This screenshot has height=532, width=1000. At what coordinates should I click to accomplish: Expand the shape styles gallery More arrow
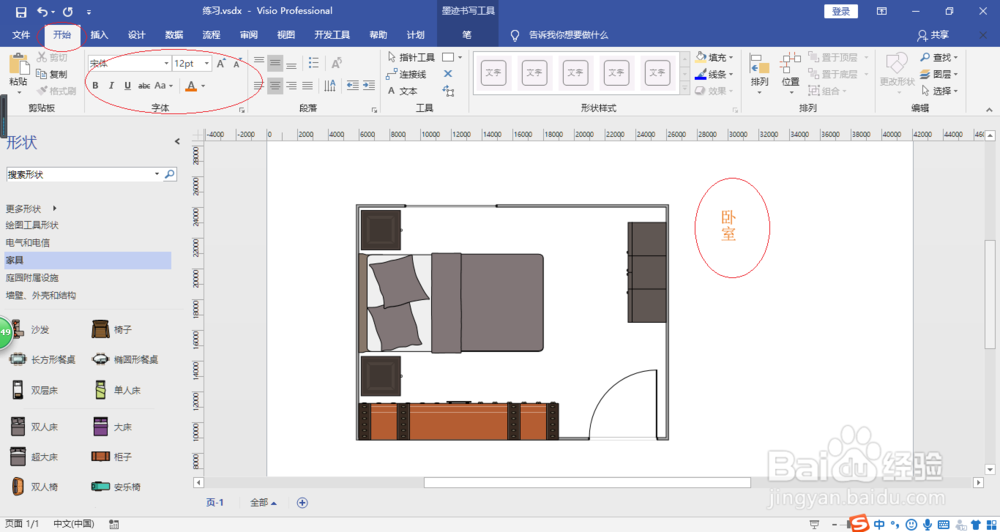685,89
